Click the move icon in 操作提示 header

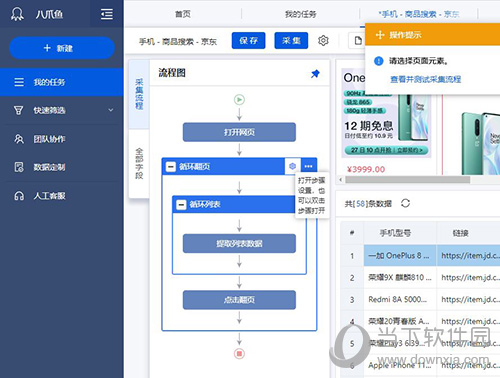(x=380, y=35)
